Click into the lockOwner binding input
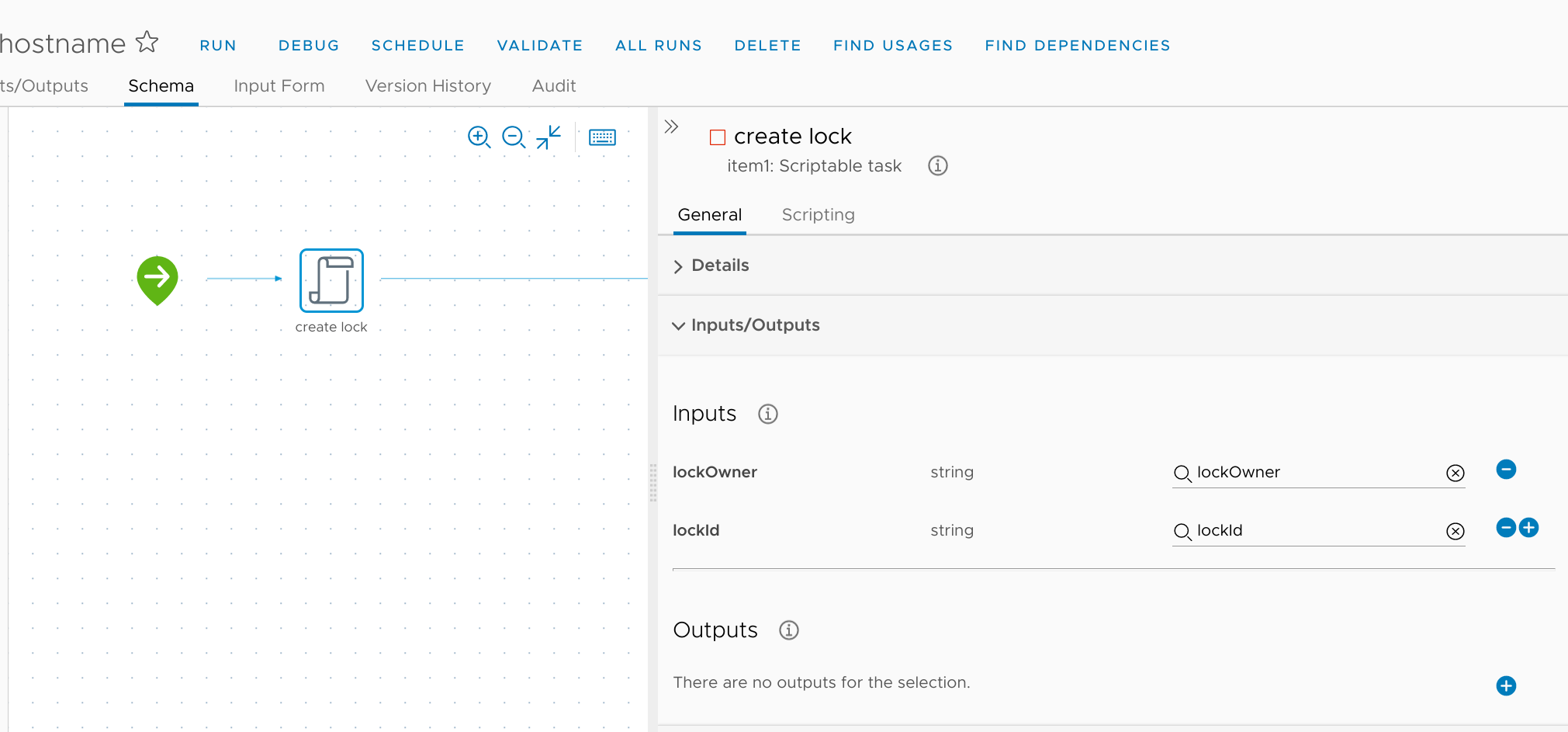 pos(1318,473)
